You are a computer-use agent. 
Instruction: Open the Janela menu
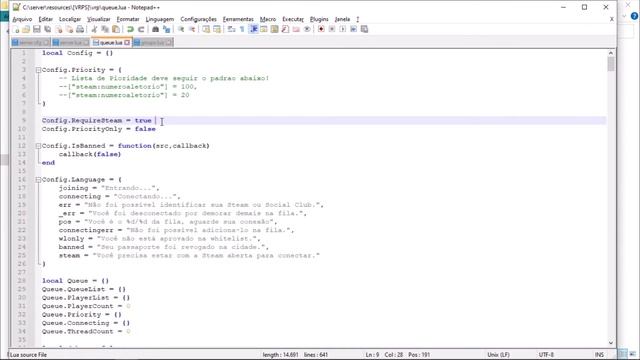pos(342,19)
